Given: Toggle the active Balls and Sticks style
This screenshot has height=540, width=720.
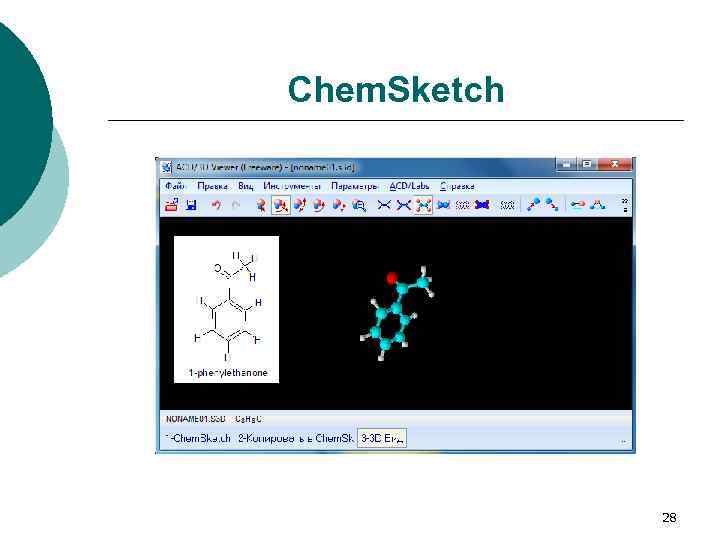Looking at the screenshot, I should (423, 205).
